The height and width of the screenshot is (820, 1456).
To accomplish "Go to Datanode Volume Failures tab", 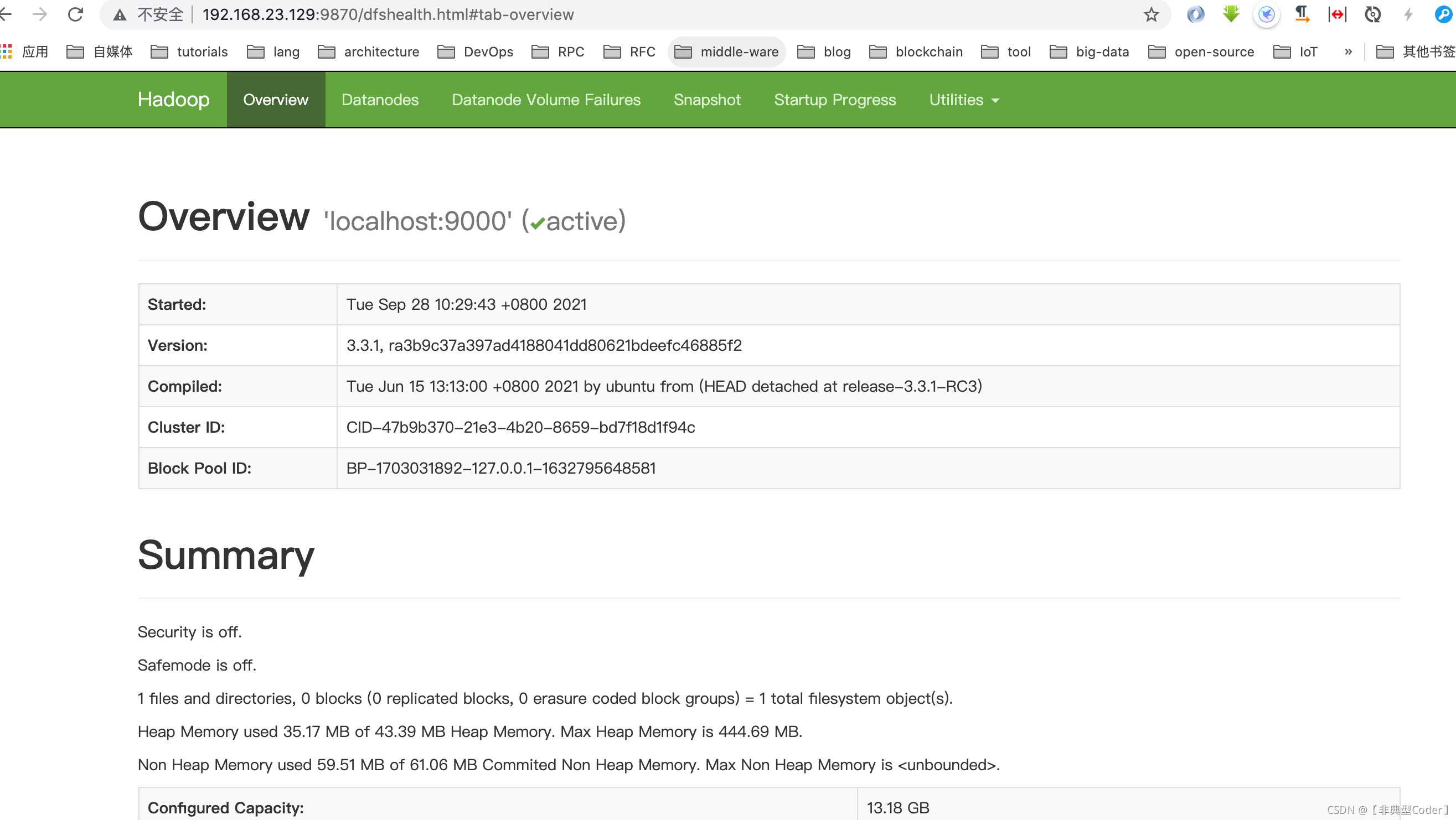I will [x=546, y=100].
